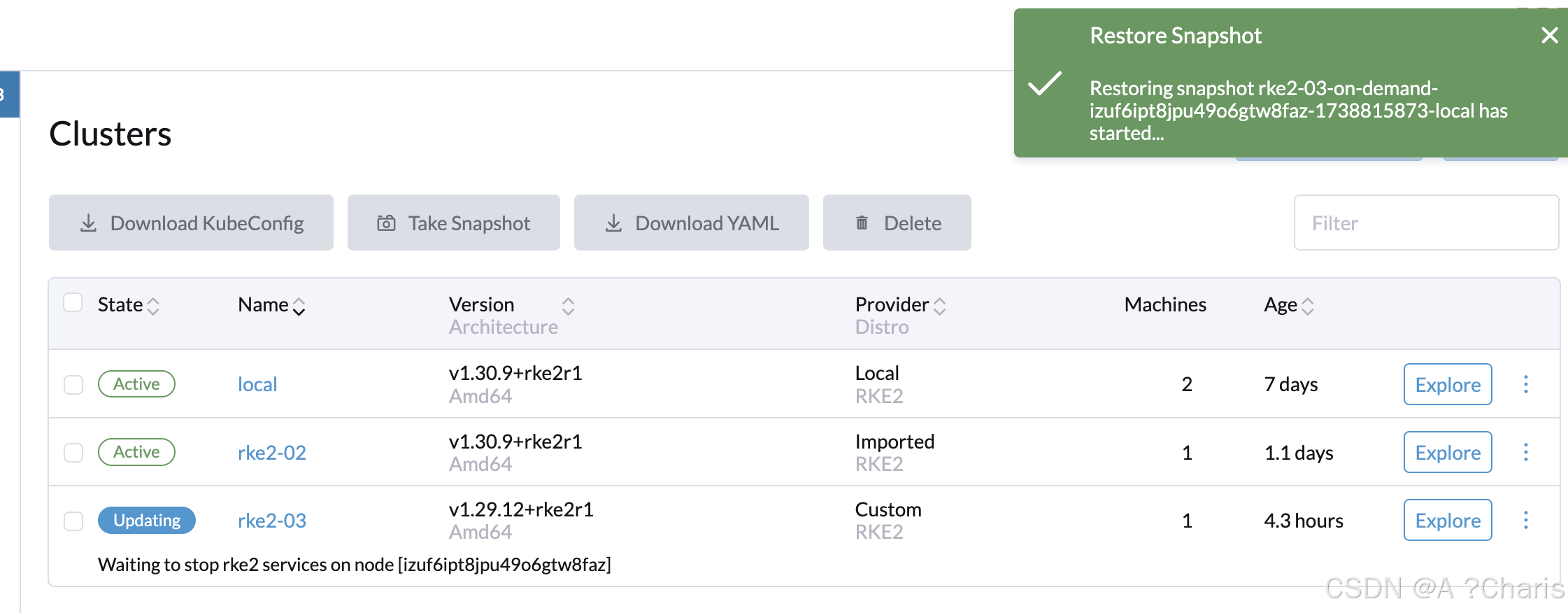Click the Download KubeConfig button

(191, 223)
